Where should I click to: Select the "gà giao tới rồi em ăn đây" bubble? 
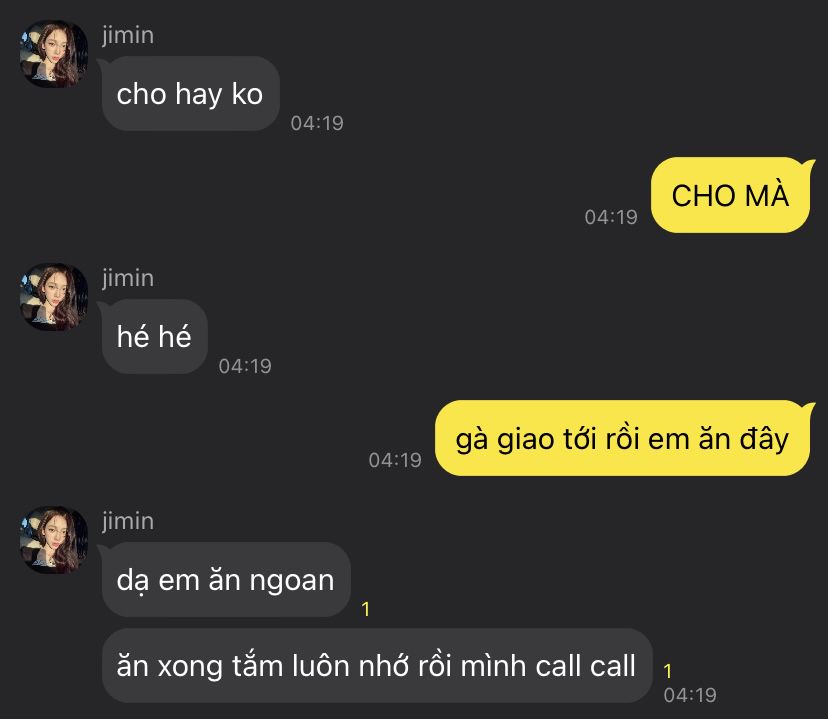tap(622, 438)
